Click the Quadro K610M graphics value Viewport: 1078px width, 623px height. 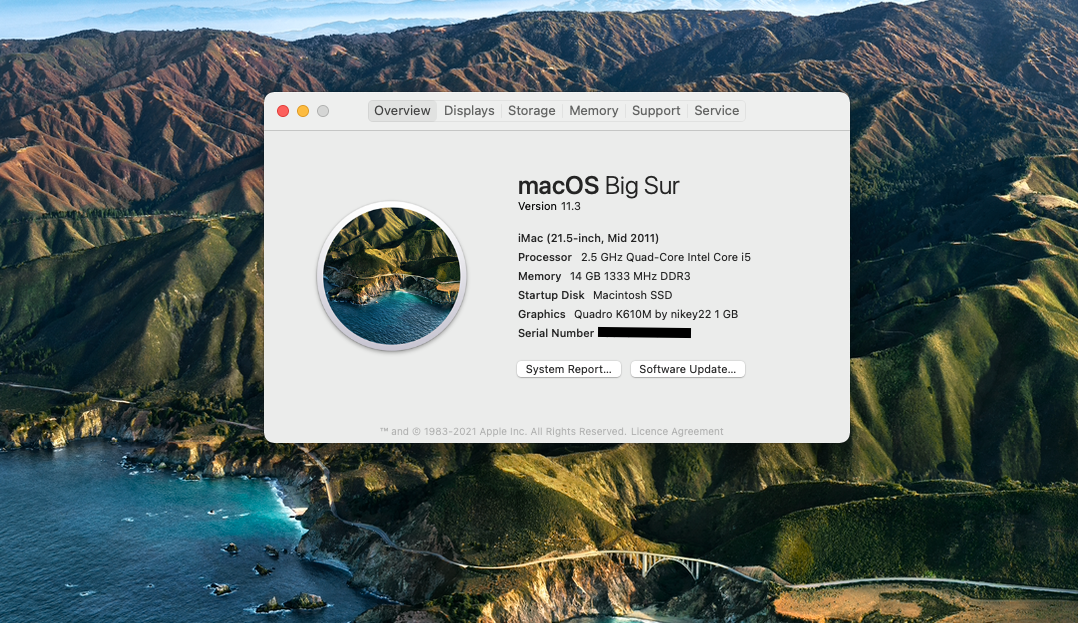tap(656, 314)
